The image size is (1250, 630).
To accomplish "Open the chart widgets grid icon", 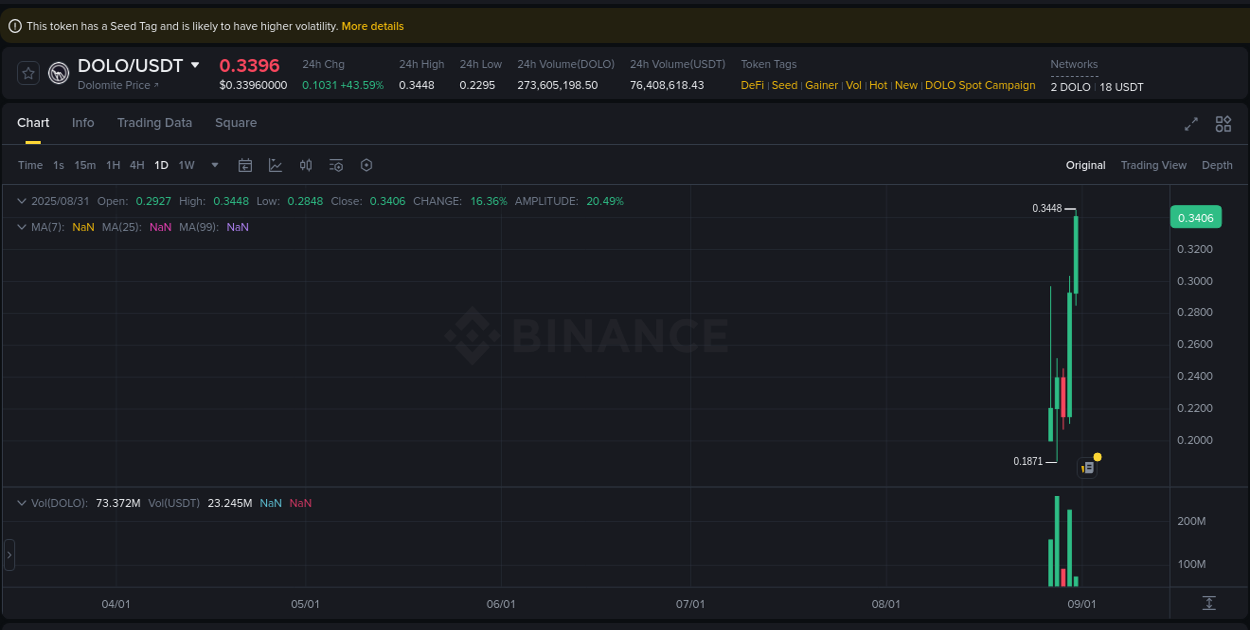I will pyautogui.click(x=1223, y=124).
